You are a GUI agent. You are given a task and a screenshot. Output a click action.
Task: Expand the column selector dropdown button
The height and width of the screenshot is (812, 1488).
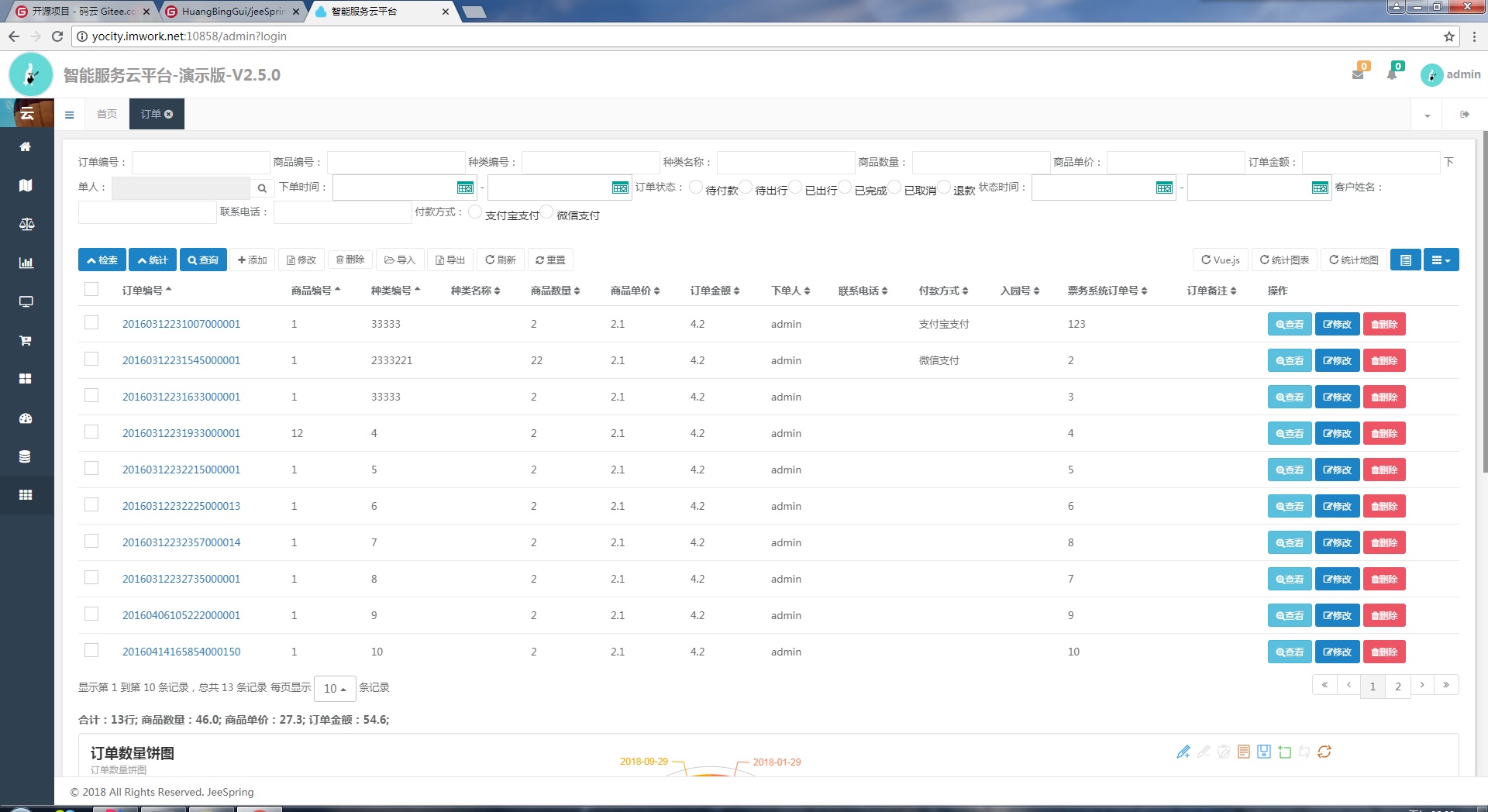(1441, 260)
